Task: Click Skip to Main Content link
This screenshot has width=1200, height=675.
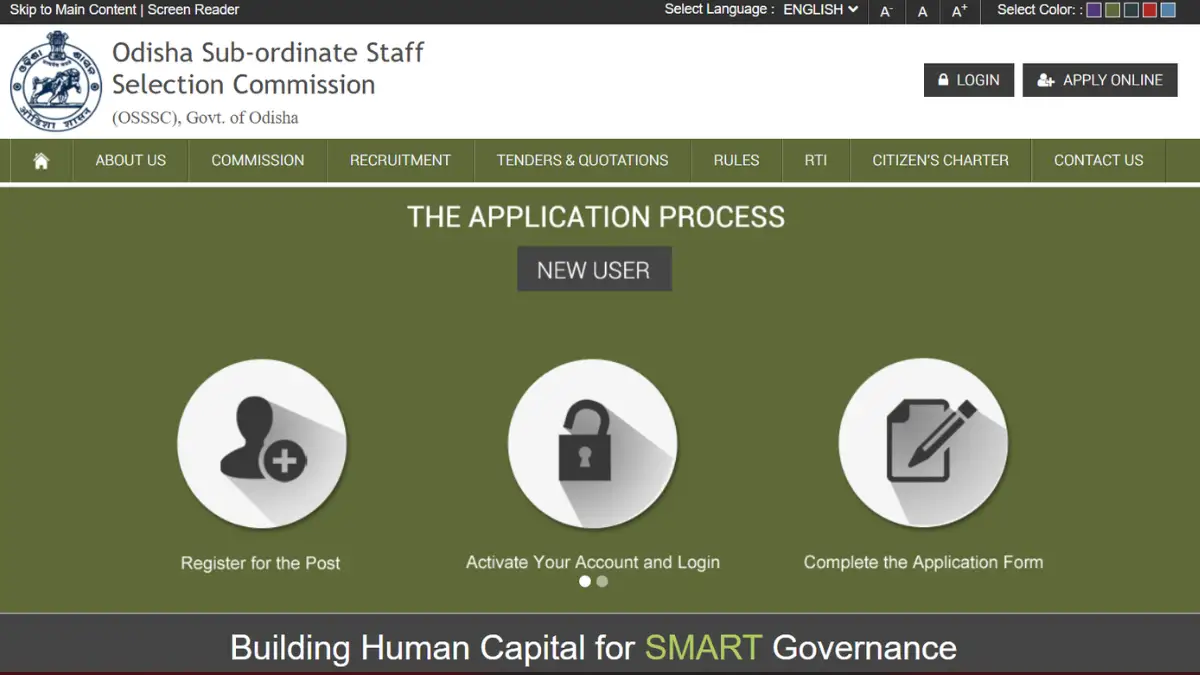Action: (73, 10)
